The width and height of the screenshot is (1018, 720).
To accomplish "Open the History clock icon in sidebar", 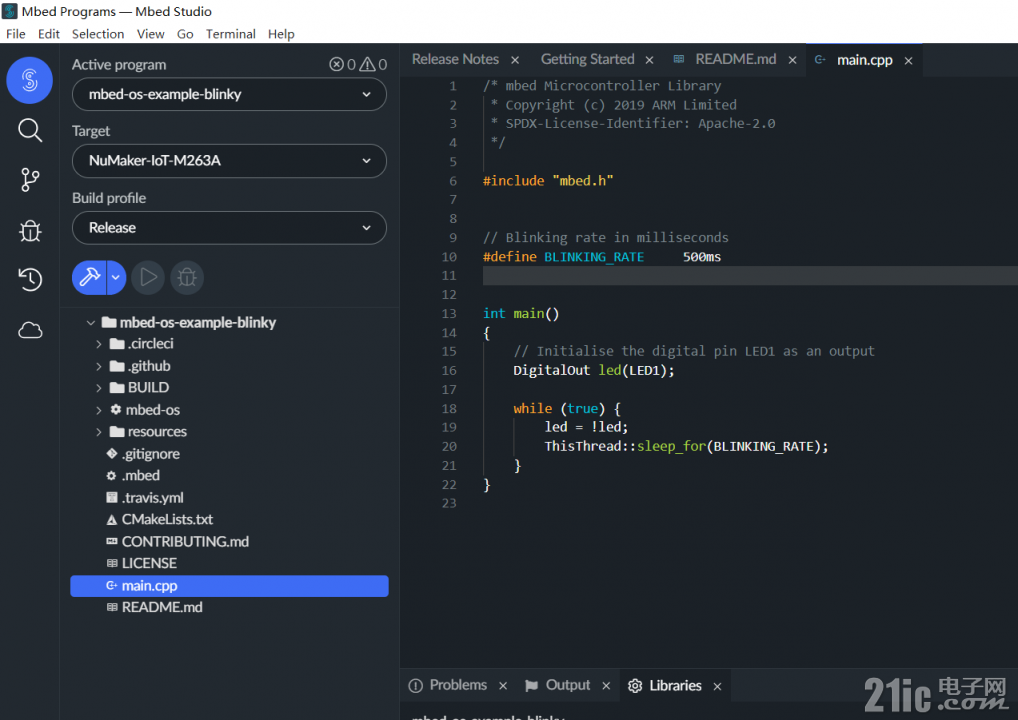I will (30, 280).
